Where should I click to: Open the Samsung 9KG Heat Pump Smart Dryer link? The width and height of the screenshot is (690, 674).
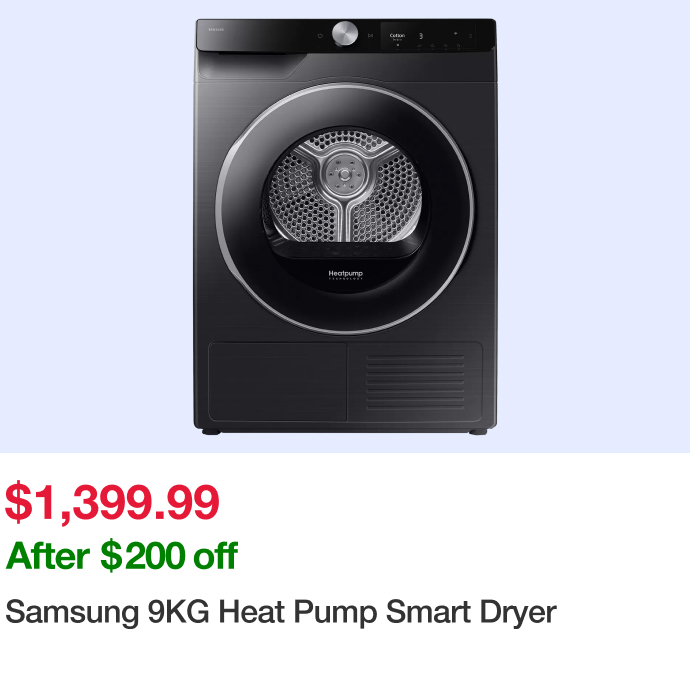coord(281,612)
